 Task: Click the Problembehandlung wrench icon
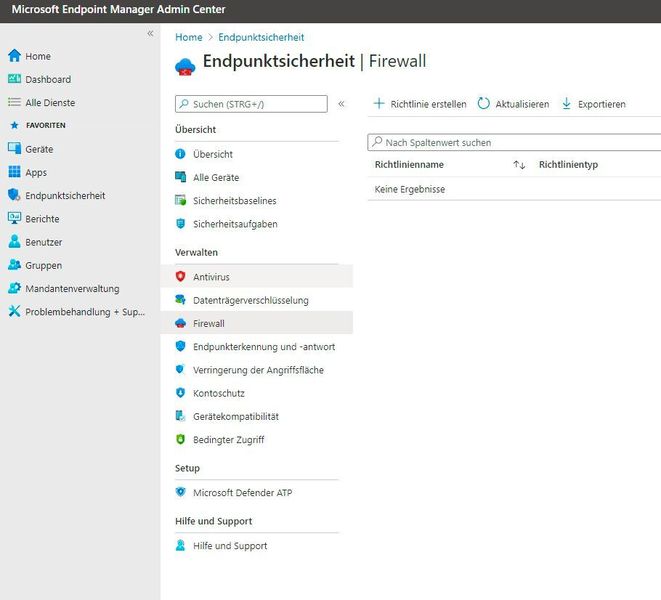pyautogui.click(x=14, y=311)
